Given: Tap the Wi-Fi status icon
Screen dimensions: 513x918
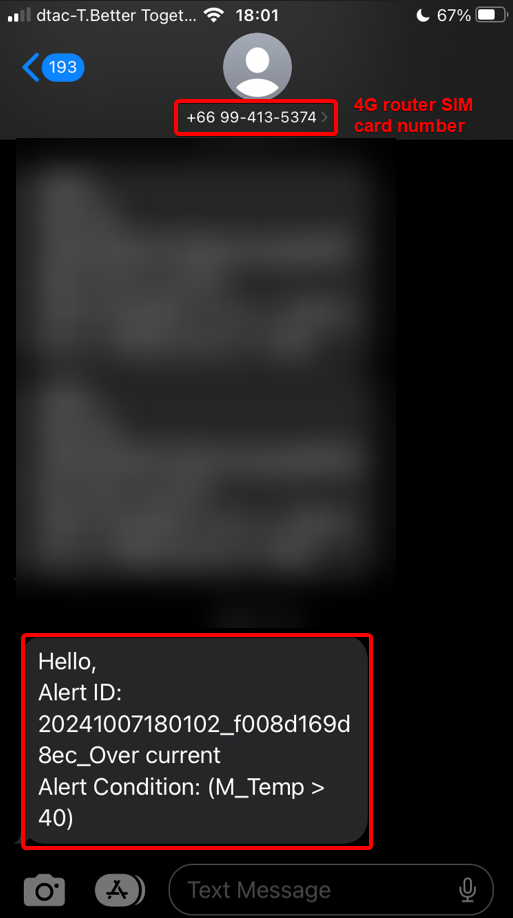Looking at the screenshot, I should [x=215, y=16].
